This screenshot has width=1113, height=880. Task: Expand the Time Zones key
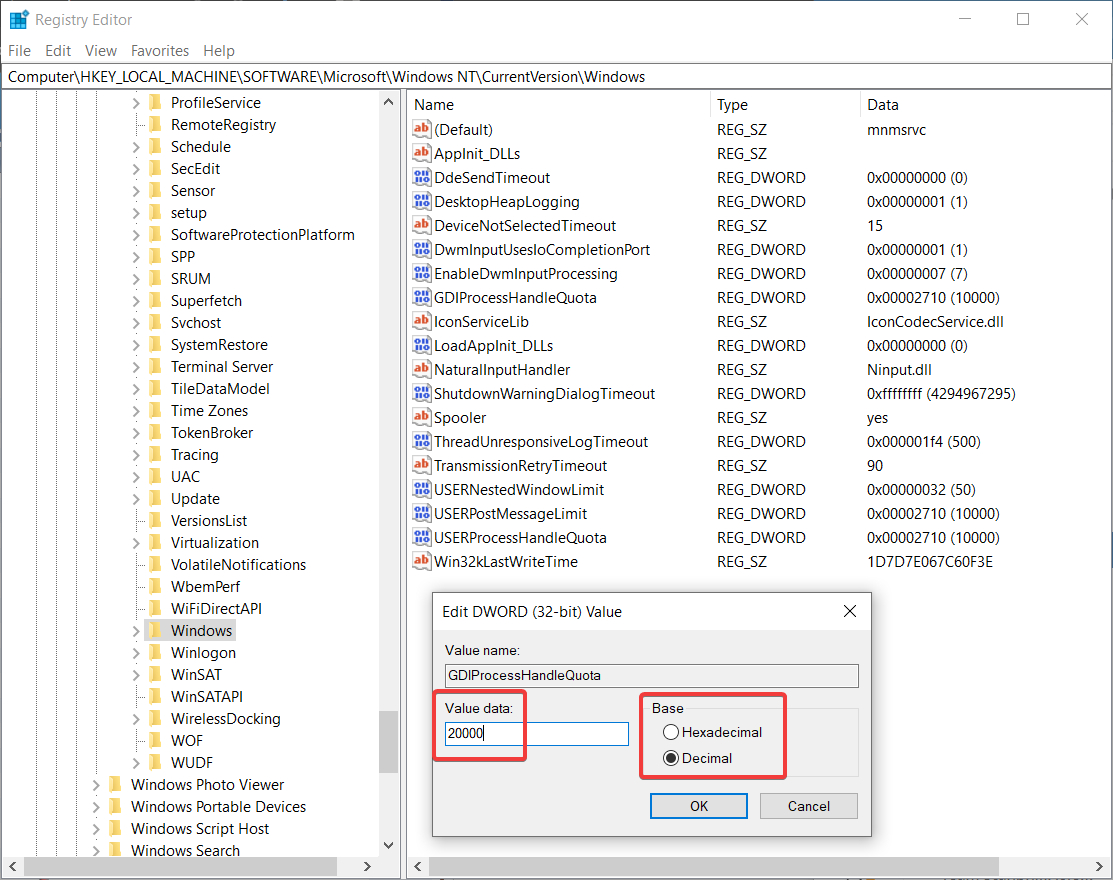[136, 411]
